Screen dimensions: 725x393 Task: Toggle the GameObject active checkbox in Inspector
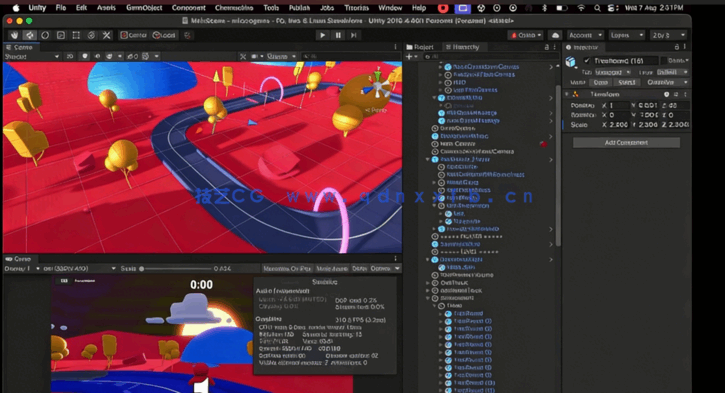coord(587,61)
